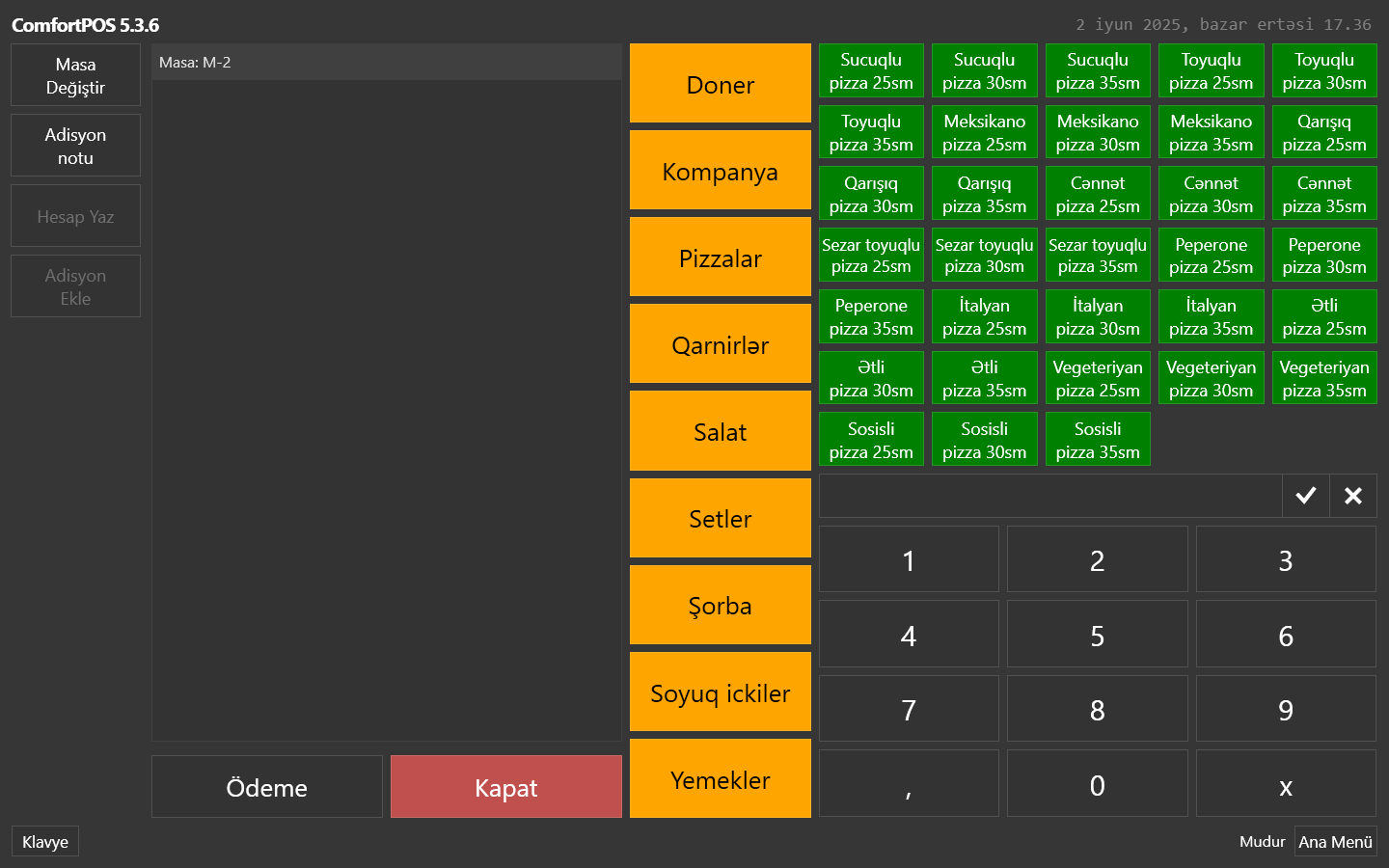The image size is (1389, 868).
Task: Add Meksikano pizza 30sm item
Action: click(1098, 133)
